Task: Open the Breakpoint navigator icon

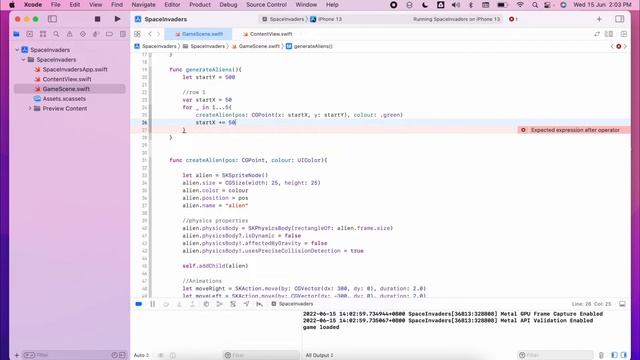Action: [109, 34]
